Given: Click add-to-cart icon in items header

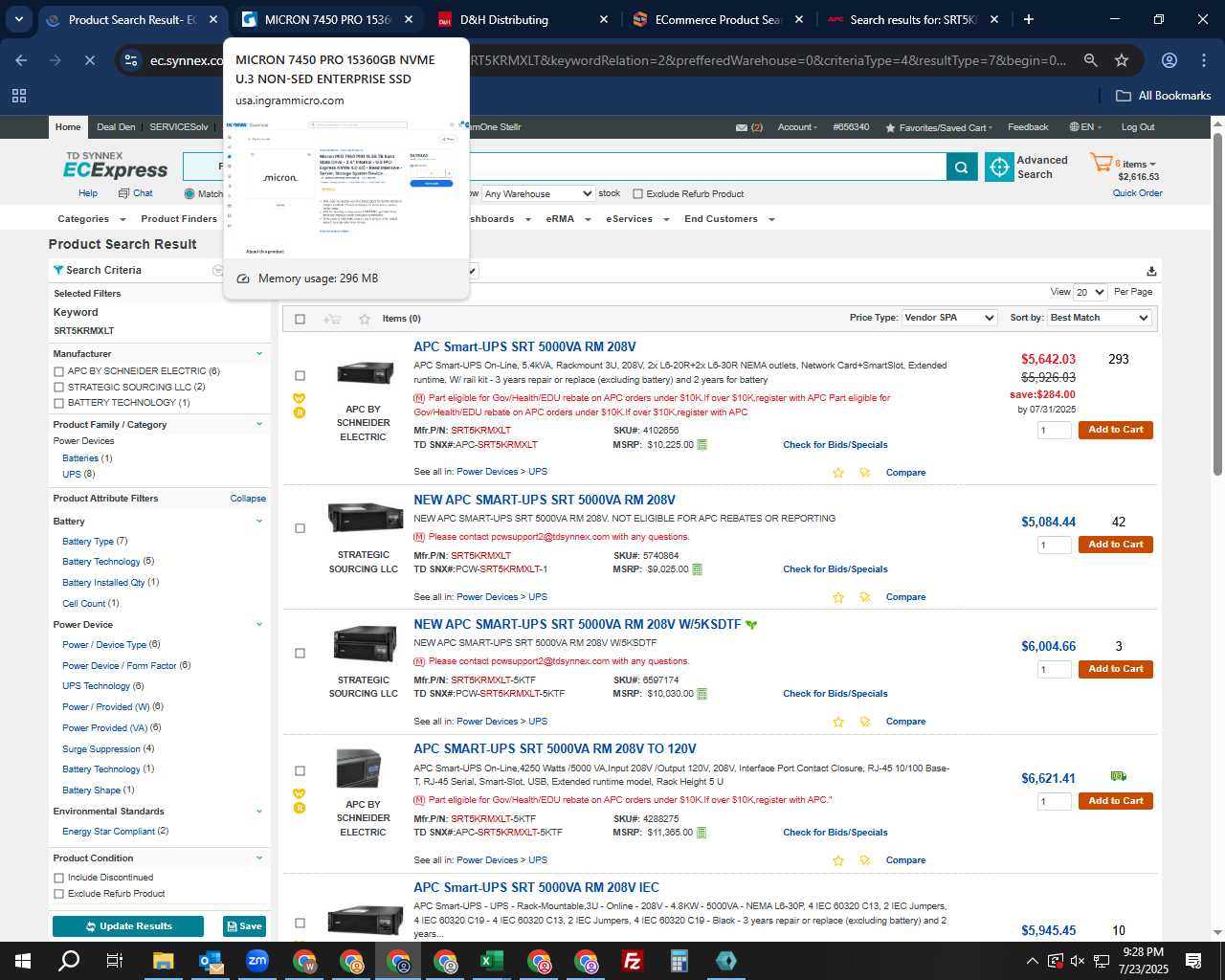Looking at the screenshot, I should click(x=332, y=319).
